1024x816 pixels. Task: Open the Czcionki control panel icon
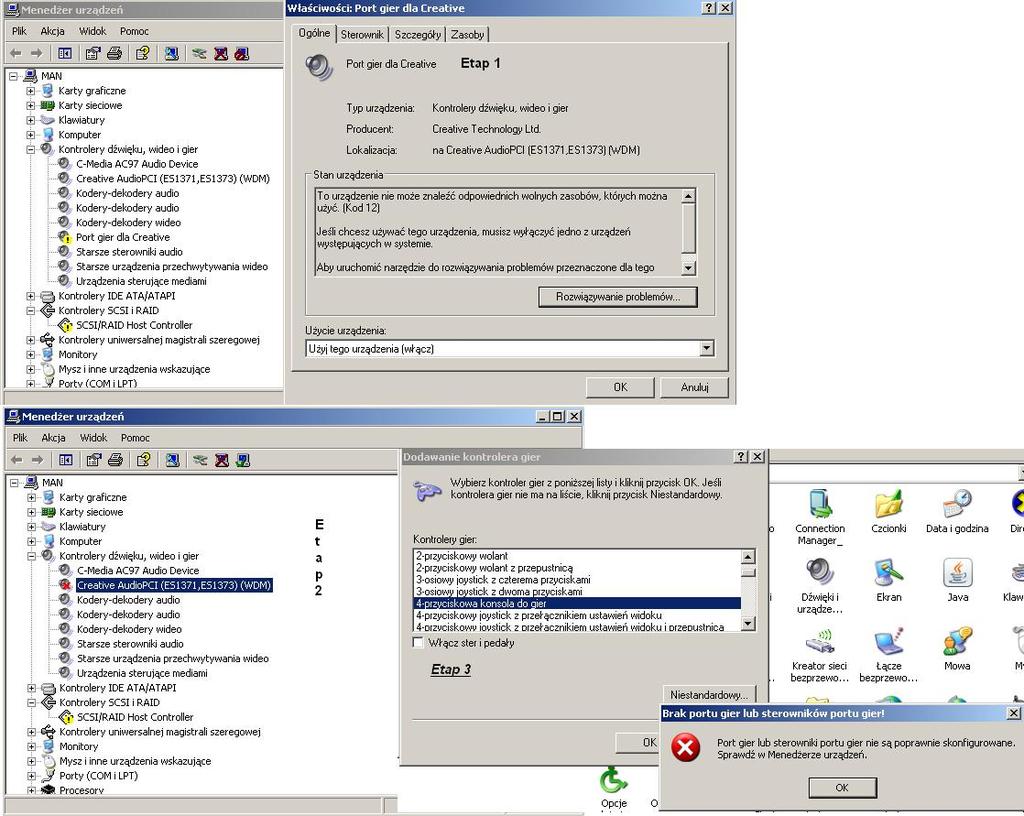click(x=888, y=507)
